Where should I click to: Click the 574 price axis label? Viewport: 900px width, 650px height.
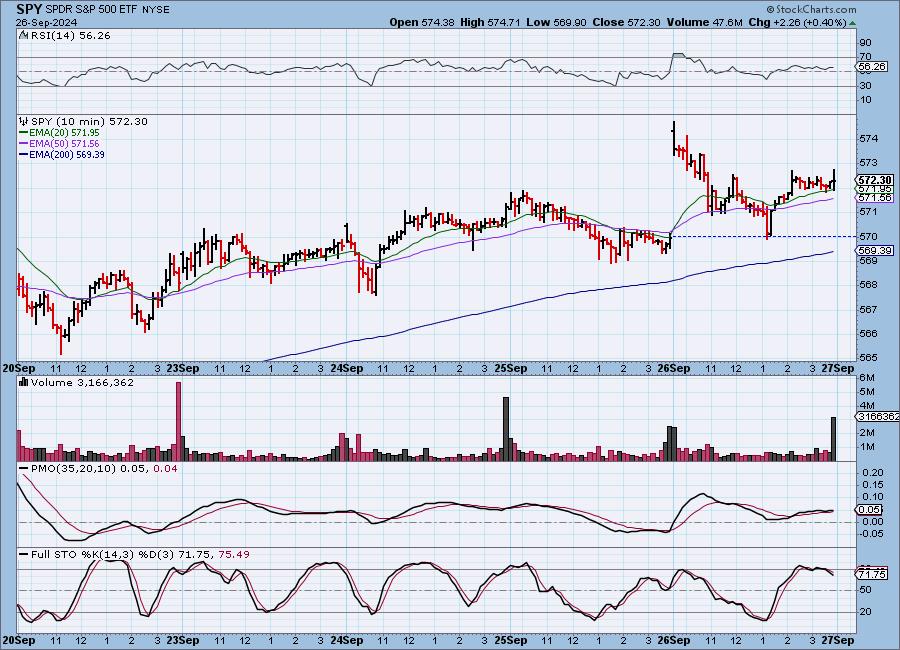[x=868, y=138]
